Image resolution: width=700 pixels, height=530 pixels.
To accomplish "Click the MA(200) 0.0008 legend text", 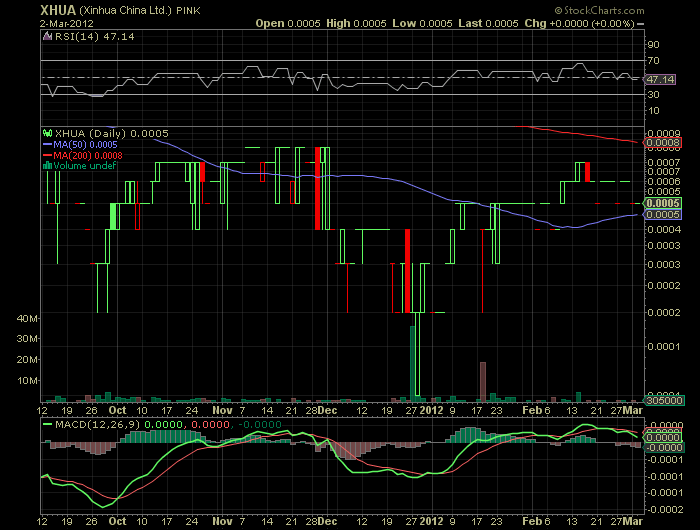I will (x=88, y=155).
